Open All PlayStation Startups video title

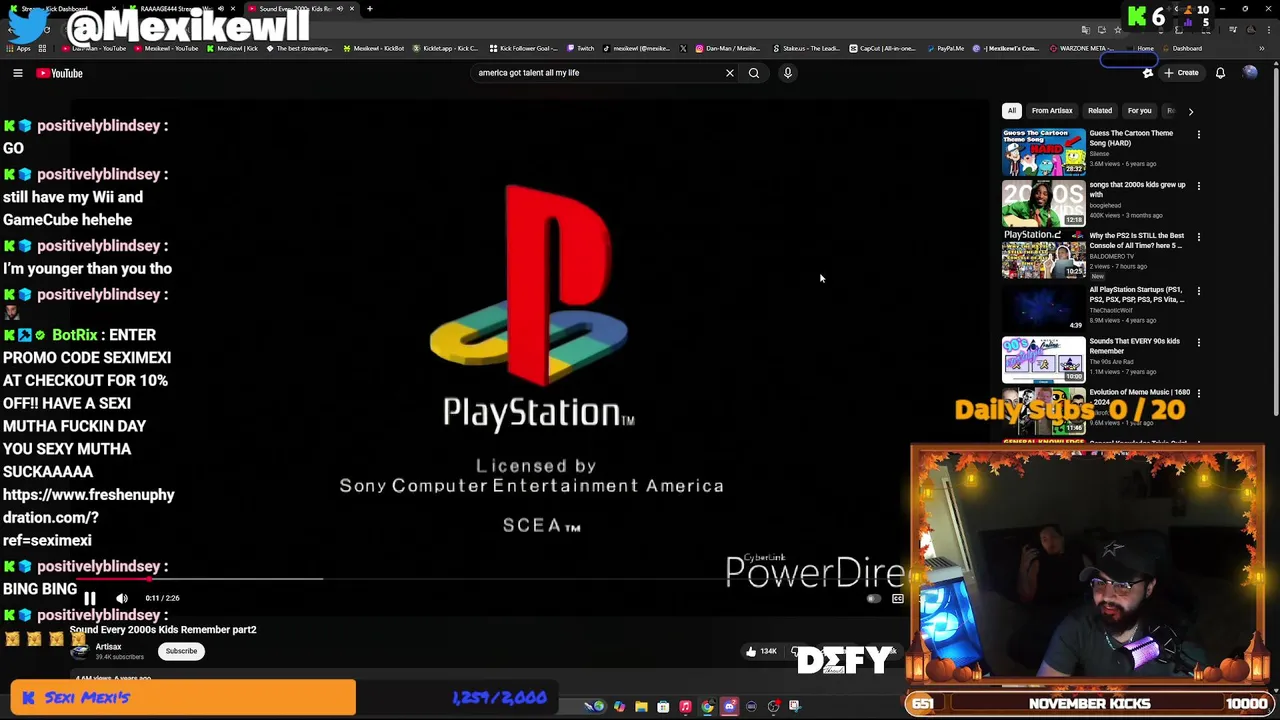click(x=1136, y=294)
